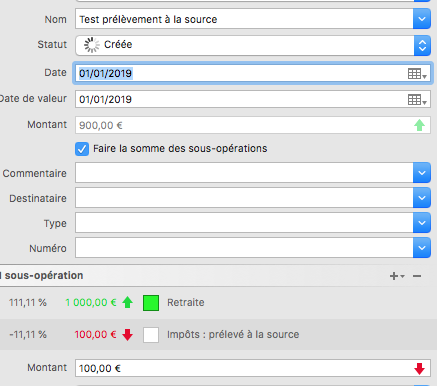Open the Destinataire dropdown
Viewport: 437px width, 386px height.
[422, 198]
